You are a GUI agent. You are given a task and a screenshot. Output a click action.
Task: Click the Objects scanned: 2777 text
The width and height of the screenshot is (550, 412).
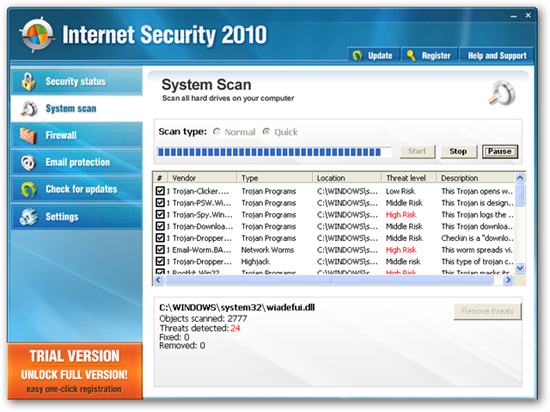(x=203, y=318)
